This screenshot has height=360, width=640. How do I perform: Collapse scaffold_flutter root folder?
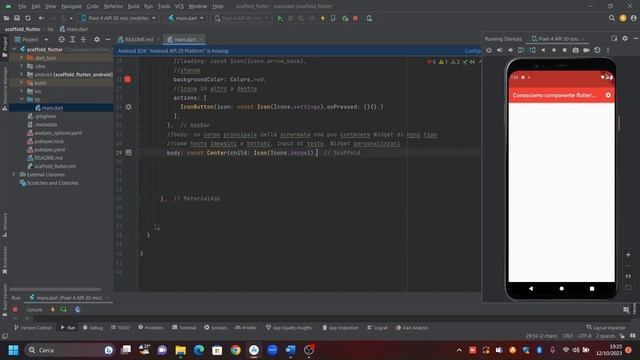tap(14, 49)
